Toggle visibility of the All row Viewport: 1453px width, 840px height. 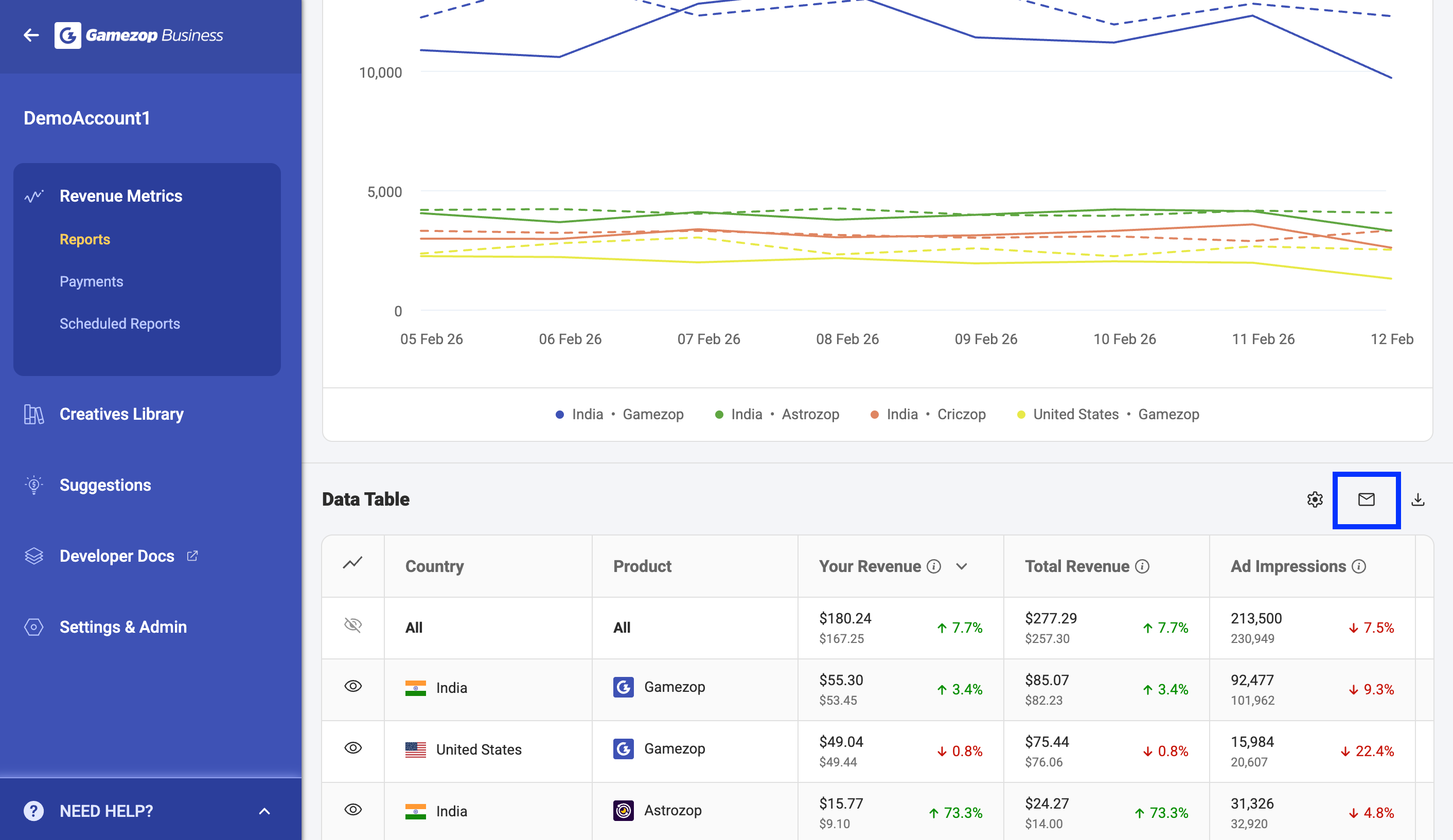click(353, 625)
